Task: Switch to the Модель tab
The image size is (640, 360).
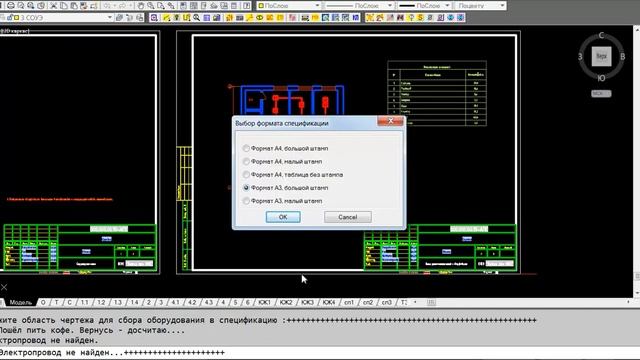Action: 20,302
